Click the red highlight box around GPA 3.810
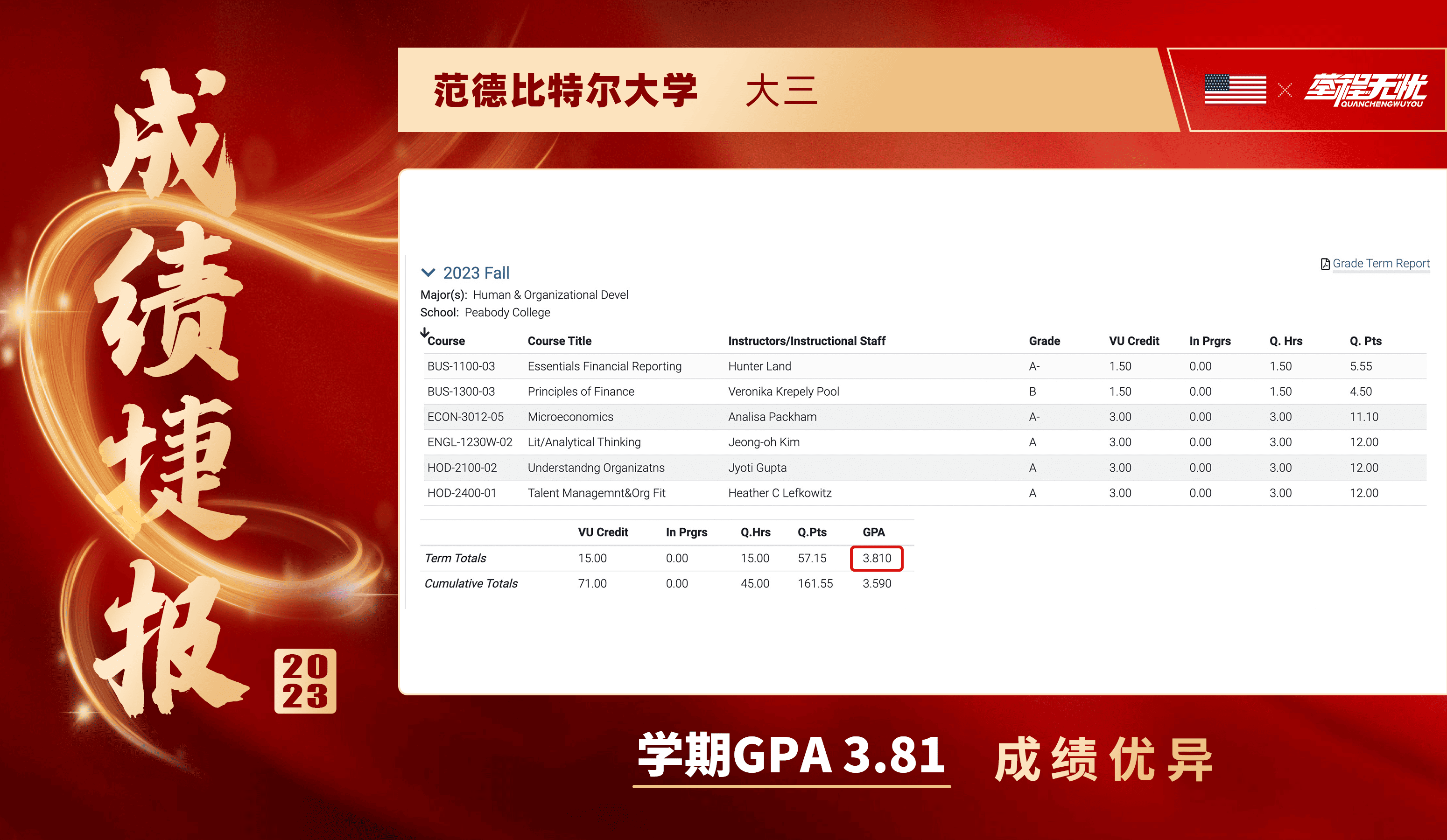Viewport: 1447px width, 840px height. coord(877,558)
